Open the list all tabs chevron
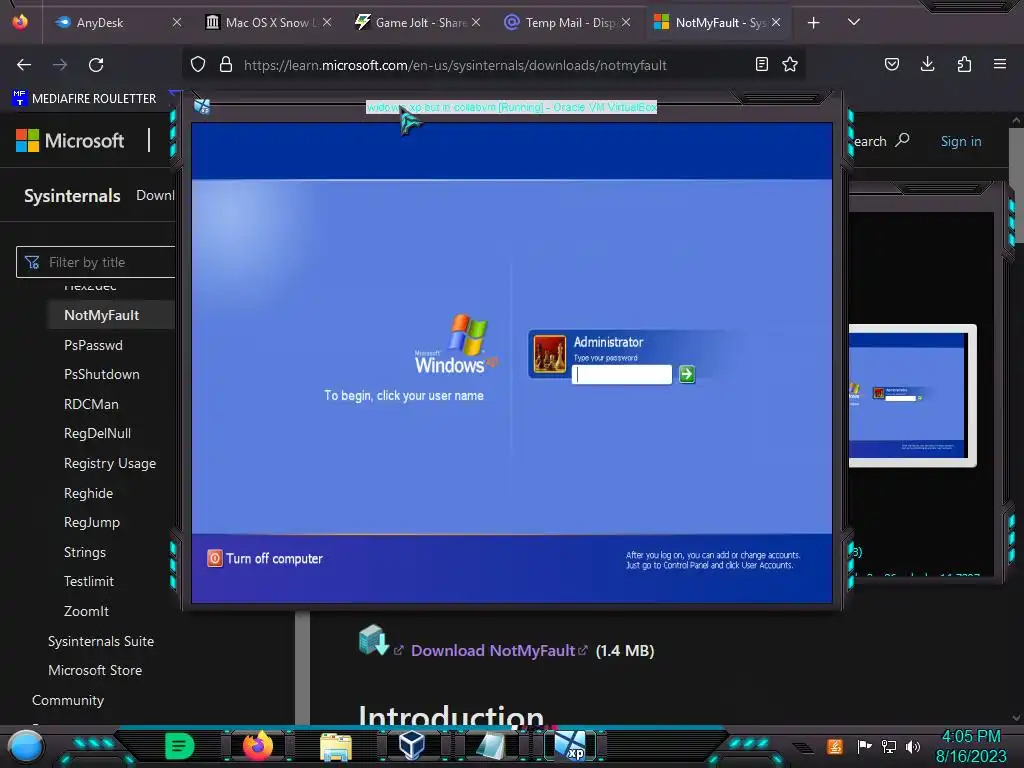 coord(854,22)
